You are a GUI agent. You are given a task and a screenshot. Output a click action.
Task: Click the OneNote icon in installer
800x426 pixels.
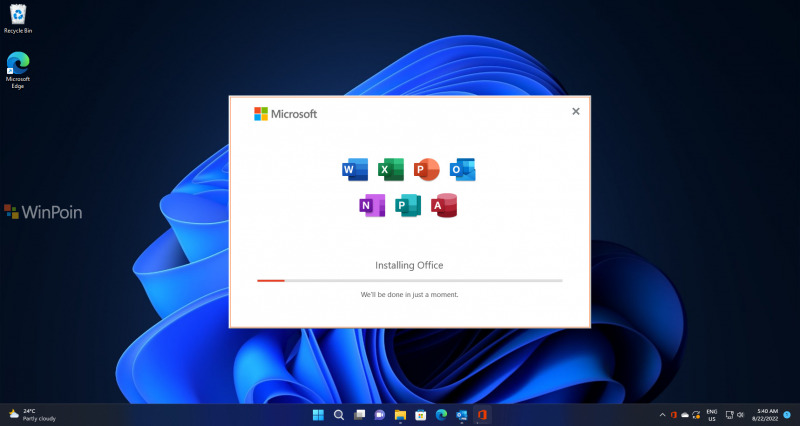tap(372, 205)
